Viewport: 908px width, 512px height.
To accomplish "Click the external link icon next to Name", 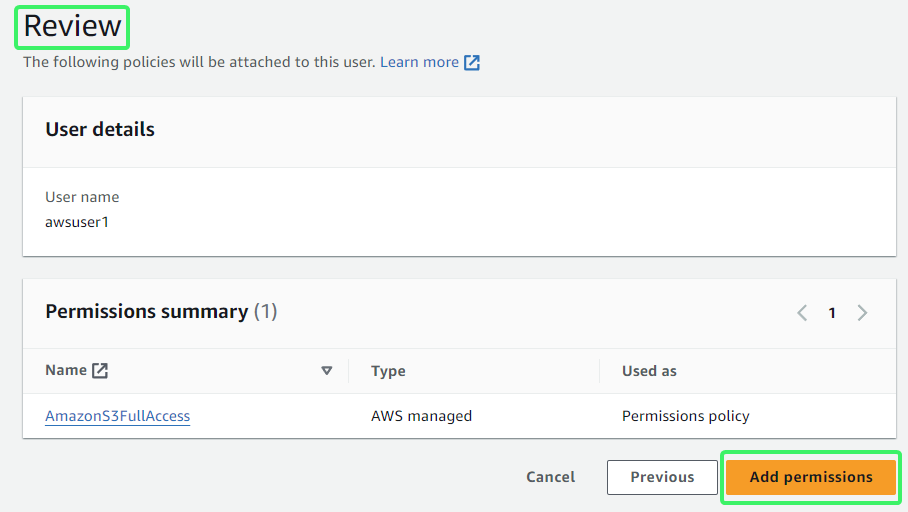I will [100, 371].
